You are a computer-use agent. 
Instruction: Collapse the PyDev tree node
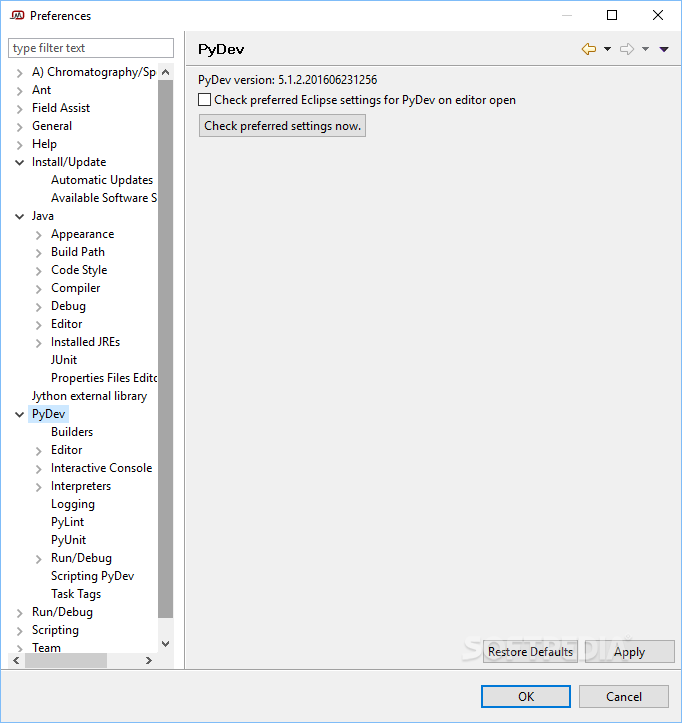19,415
